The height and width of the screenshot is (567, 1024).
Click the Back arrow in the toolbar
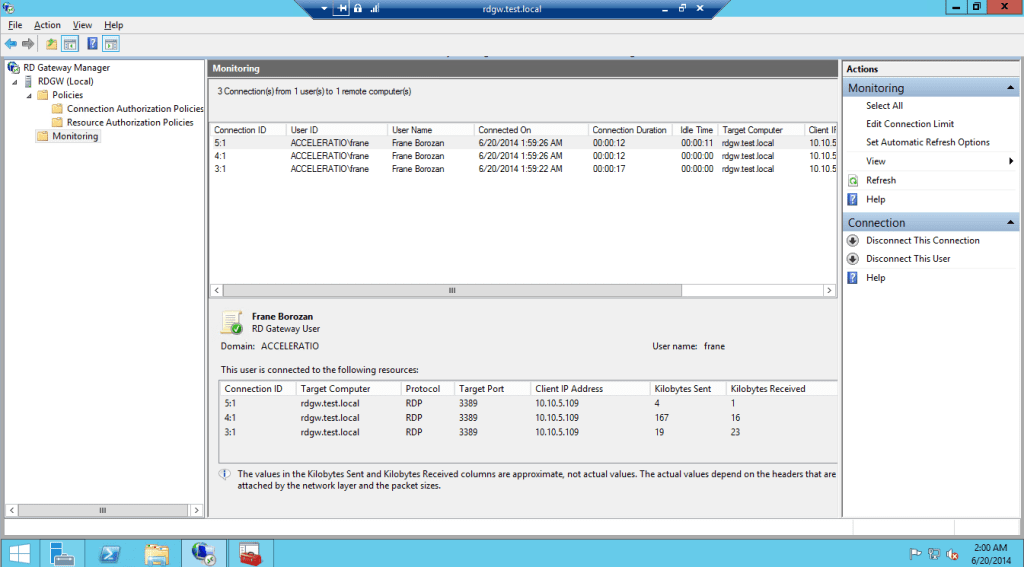[10, 44]
